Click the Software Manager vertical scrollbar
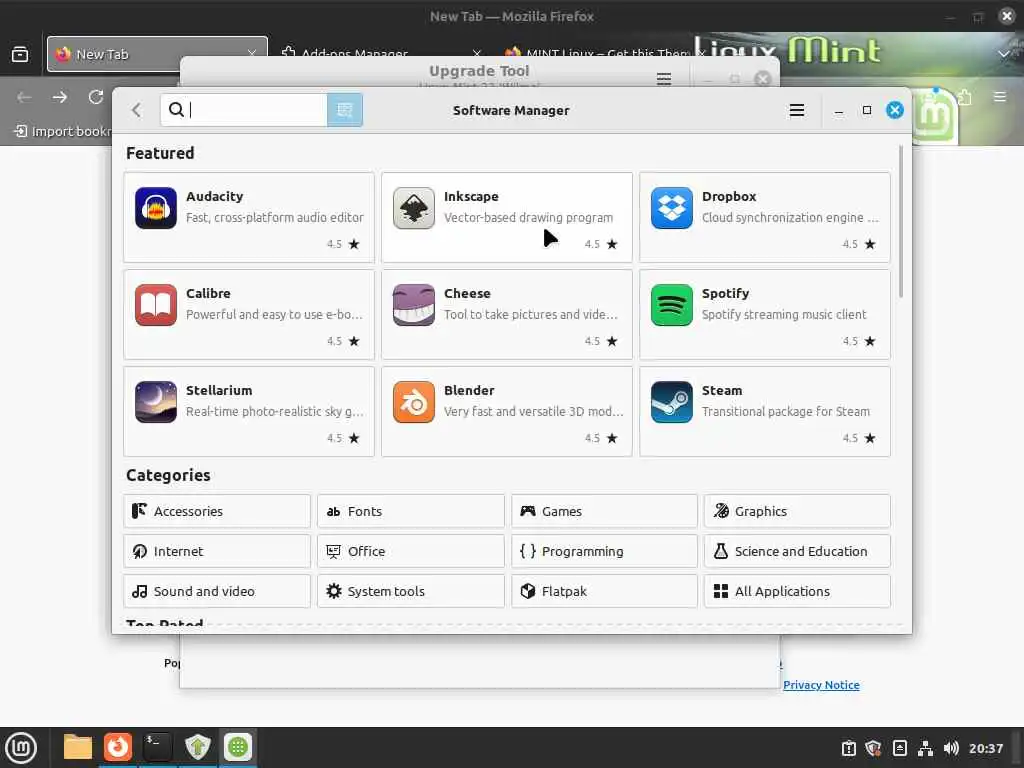This screenshot has height=768, width=1024. tap(901, 222)
